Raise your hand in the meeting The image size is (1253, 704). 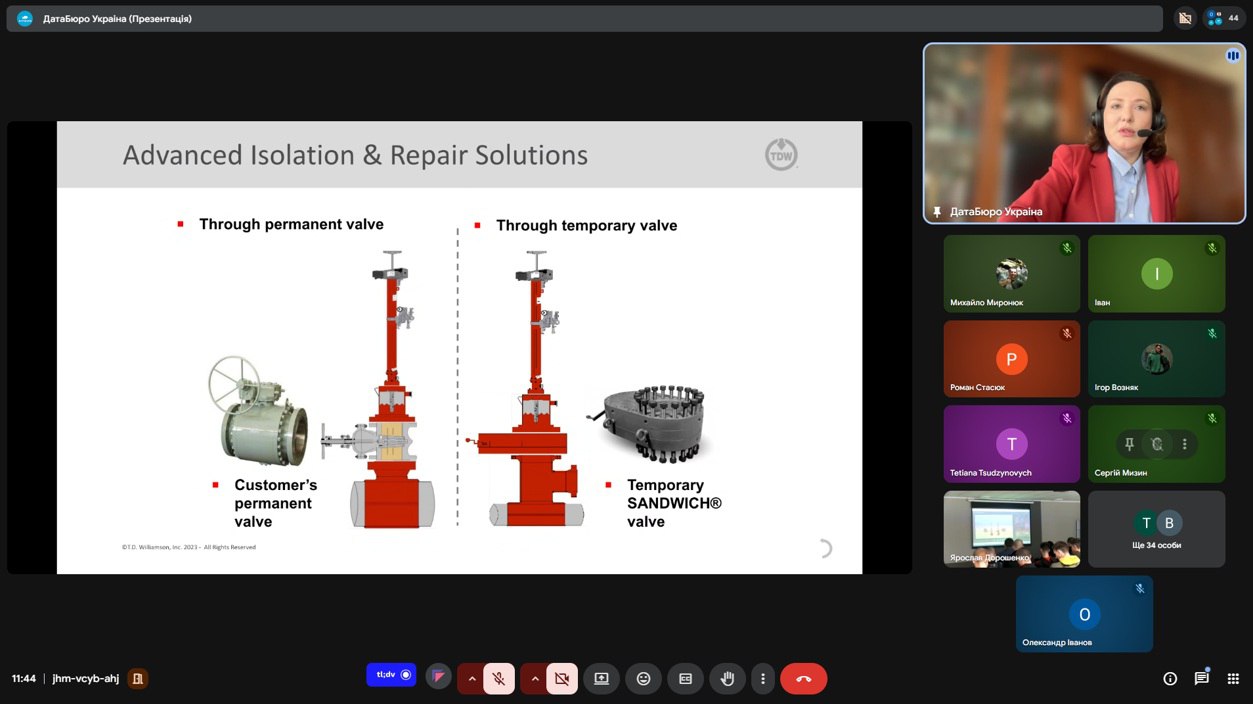pos(727,679)
